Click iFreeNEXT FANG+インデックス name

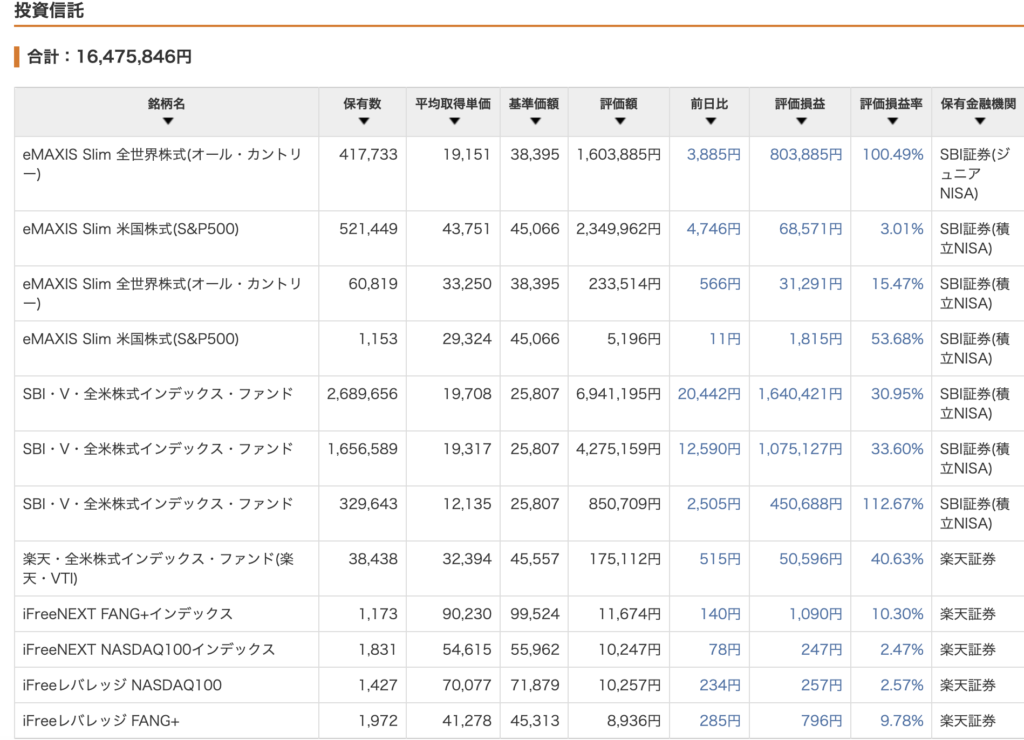tap(127, 614)
